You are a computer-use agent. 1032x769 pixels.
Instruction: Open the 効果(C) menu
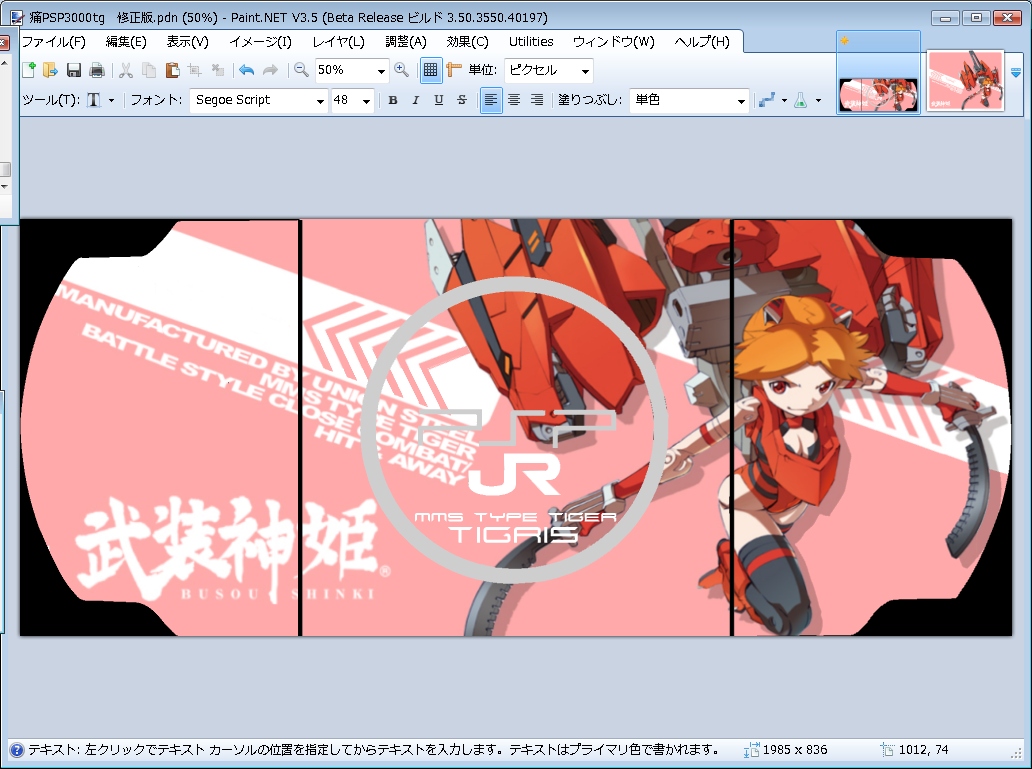coord(467,41)
